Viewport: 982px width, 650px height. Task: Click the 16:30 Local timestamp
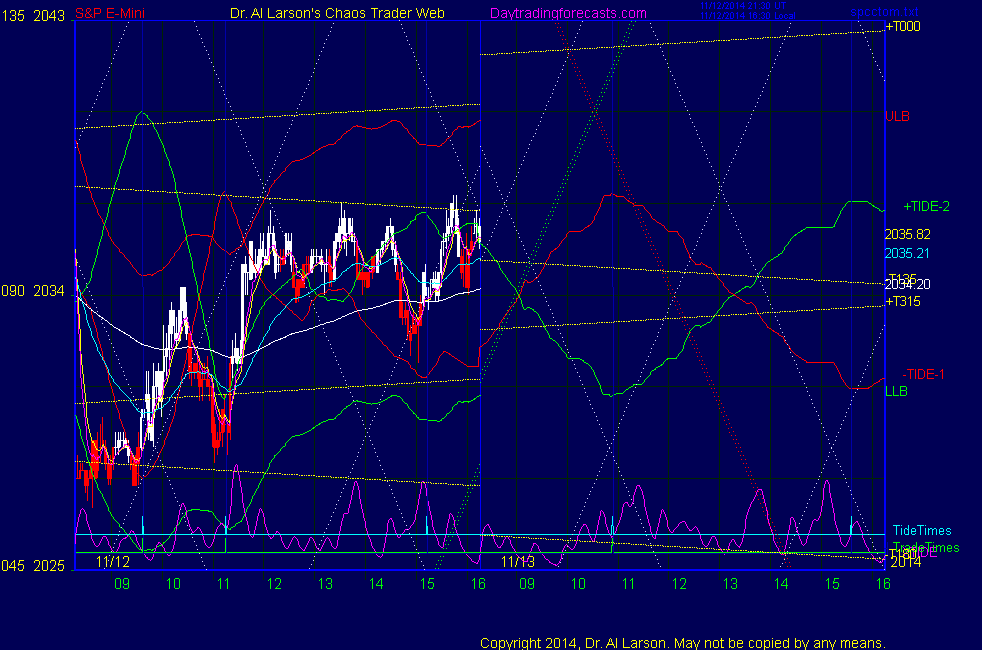coord(748,16)
